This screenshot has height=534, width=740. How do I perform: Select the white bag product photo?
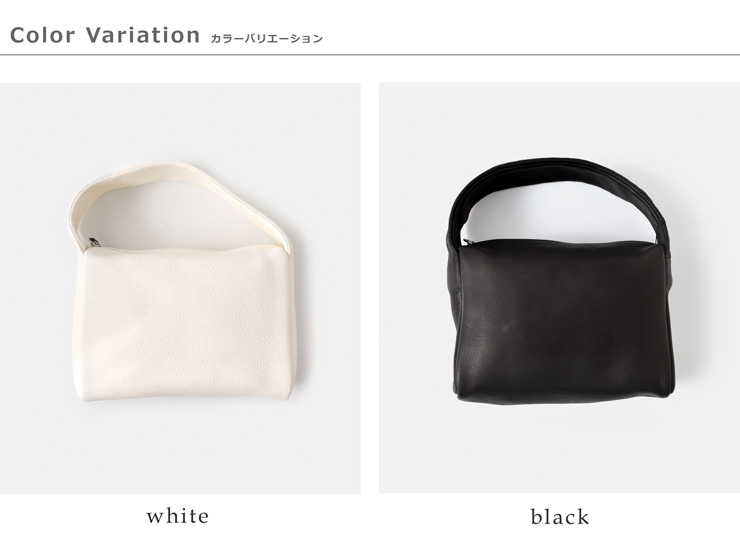pyautogui.click(x=180, y=288)
